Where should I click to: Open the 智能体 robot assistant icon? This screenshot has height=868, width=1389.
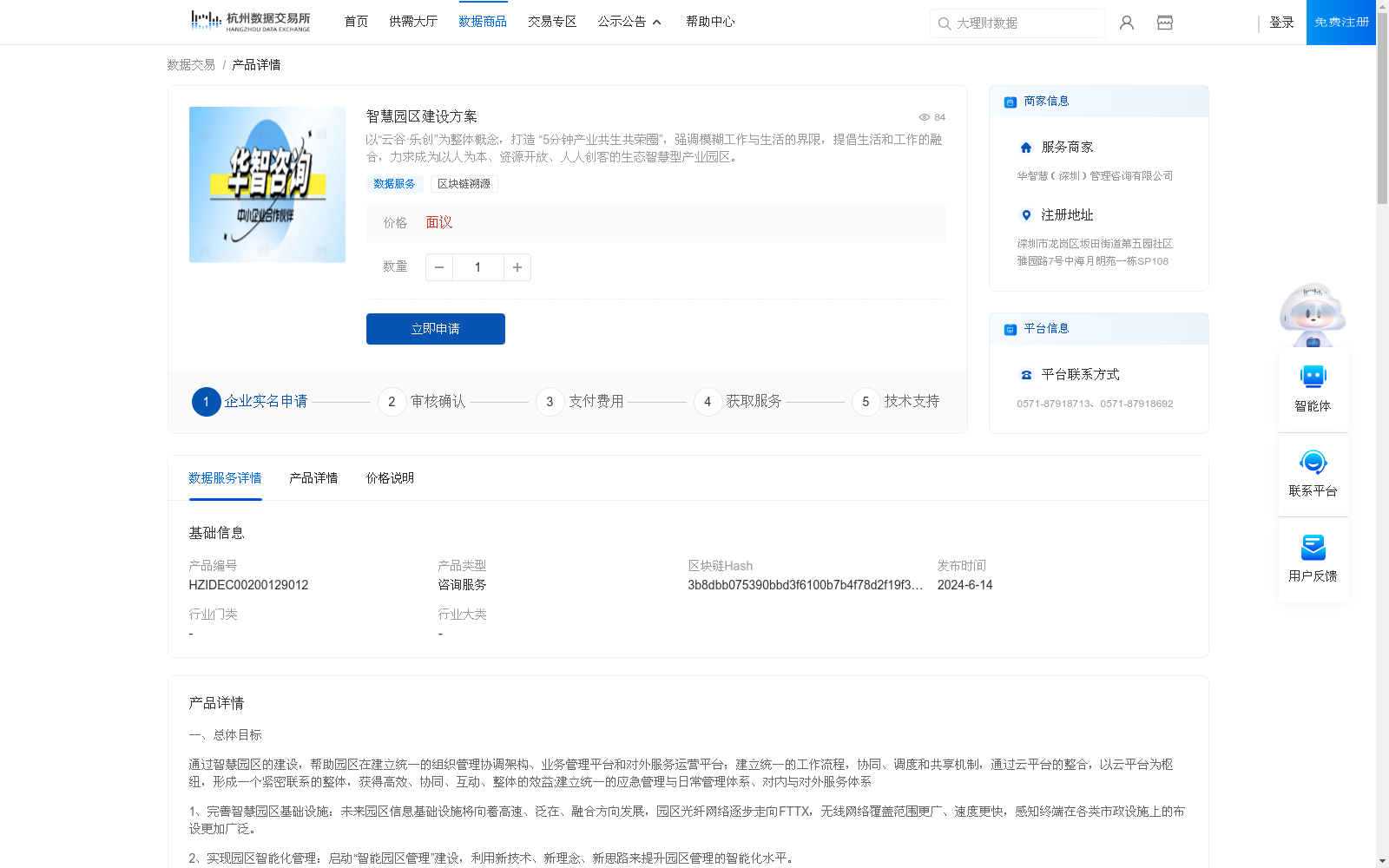[x=1313, y=377]
